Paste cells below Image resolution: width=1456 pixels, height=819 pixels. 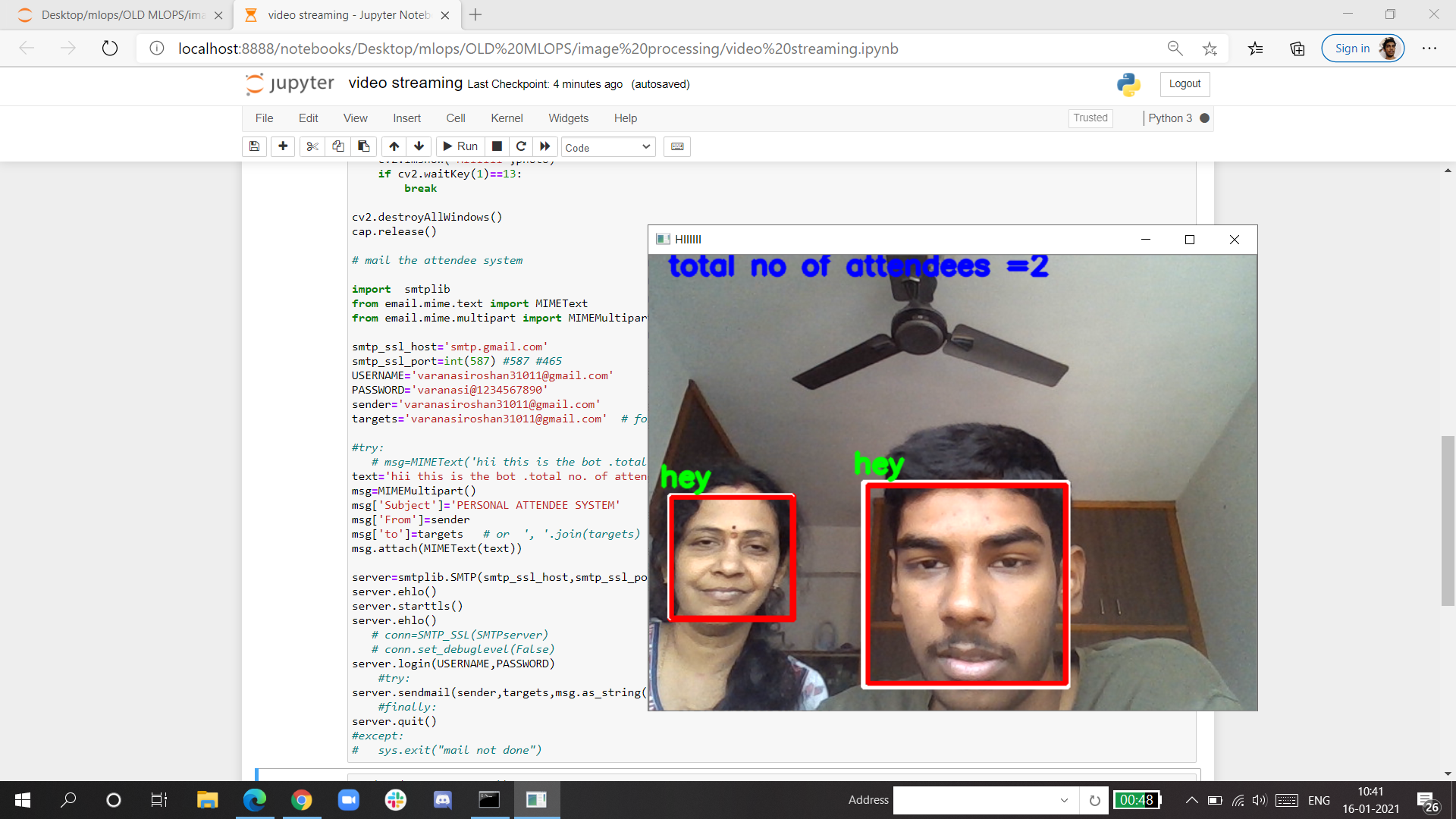pos(364,146)
